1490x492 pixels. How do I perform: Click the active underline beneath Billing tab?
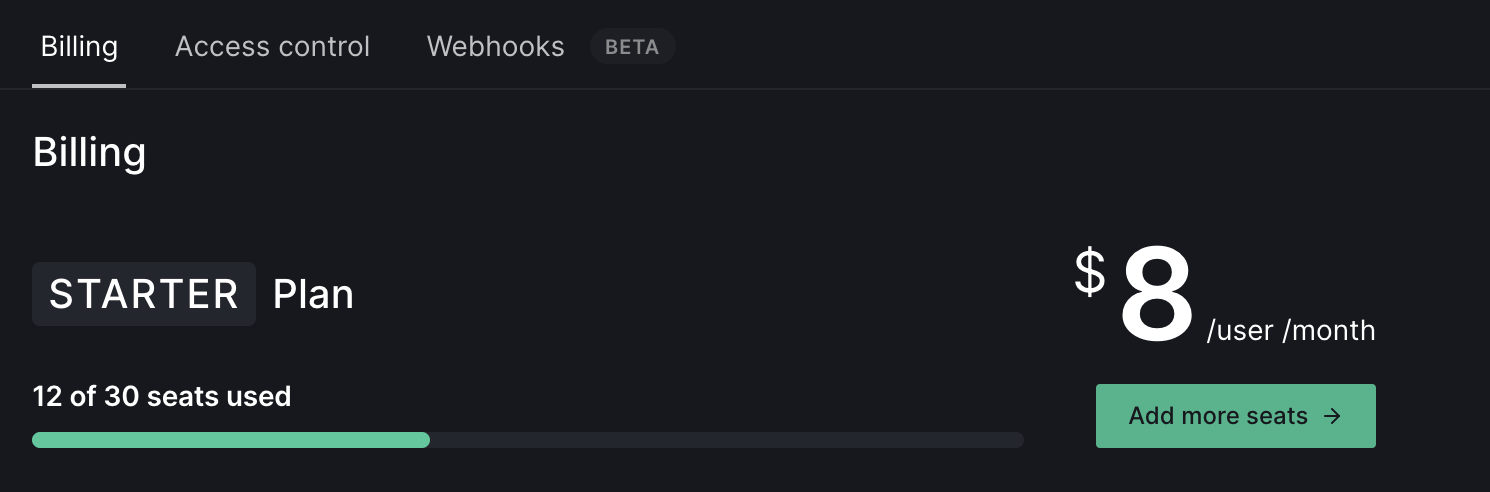(79, 85)
